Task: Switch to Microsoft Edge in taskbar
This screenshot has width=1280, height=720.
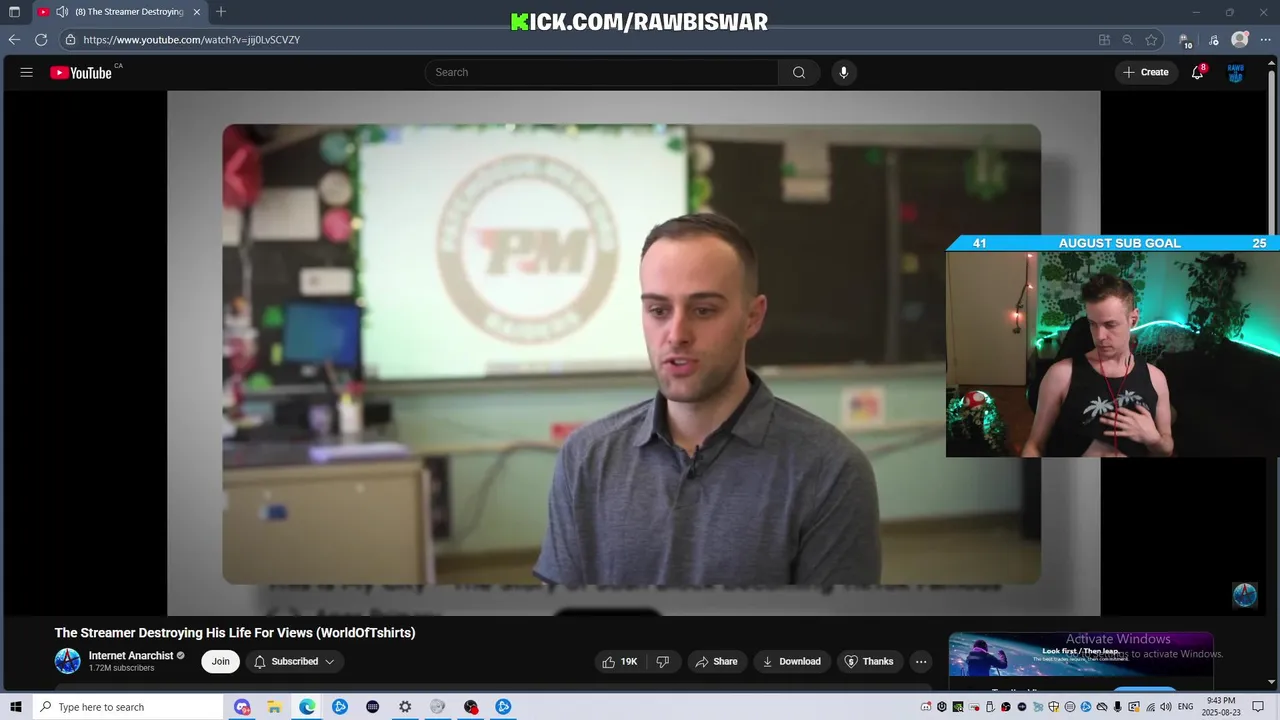Action: pos(307,707)
